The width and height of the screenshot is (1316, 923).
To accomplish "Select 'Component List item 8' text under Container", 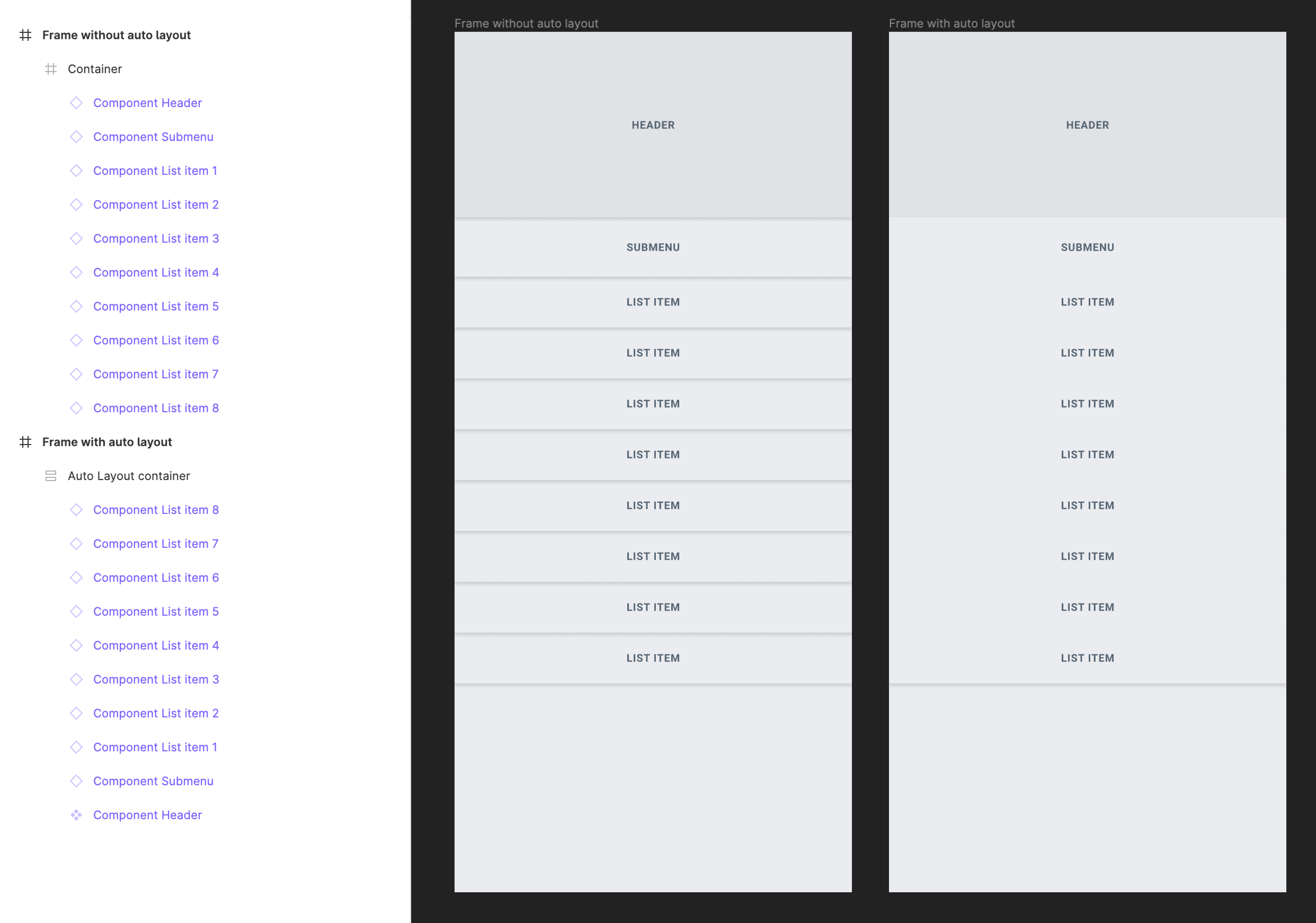I will coord(156,408).
